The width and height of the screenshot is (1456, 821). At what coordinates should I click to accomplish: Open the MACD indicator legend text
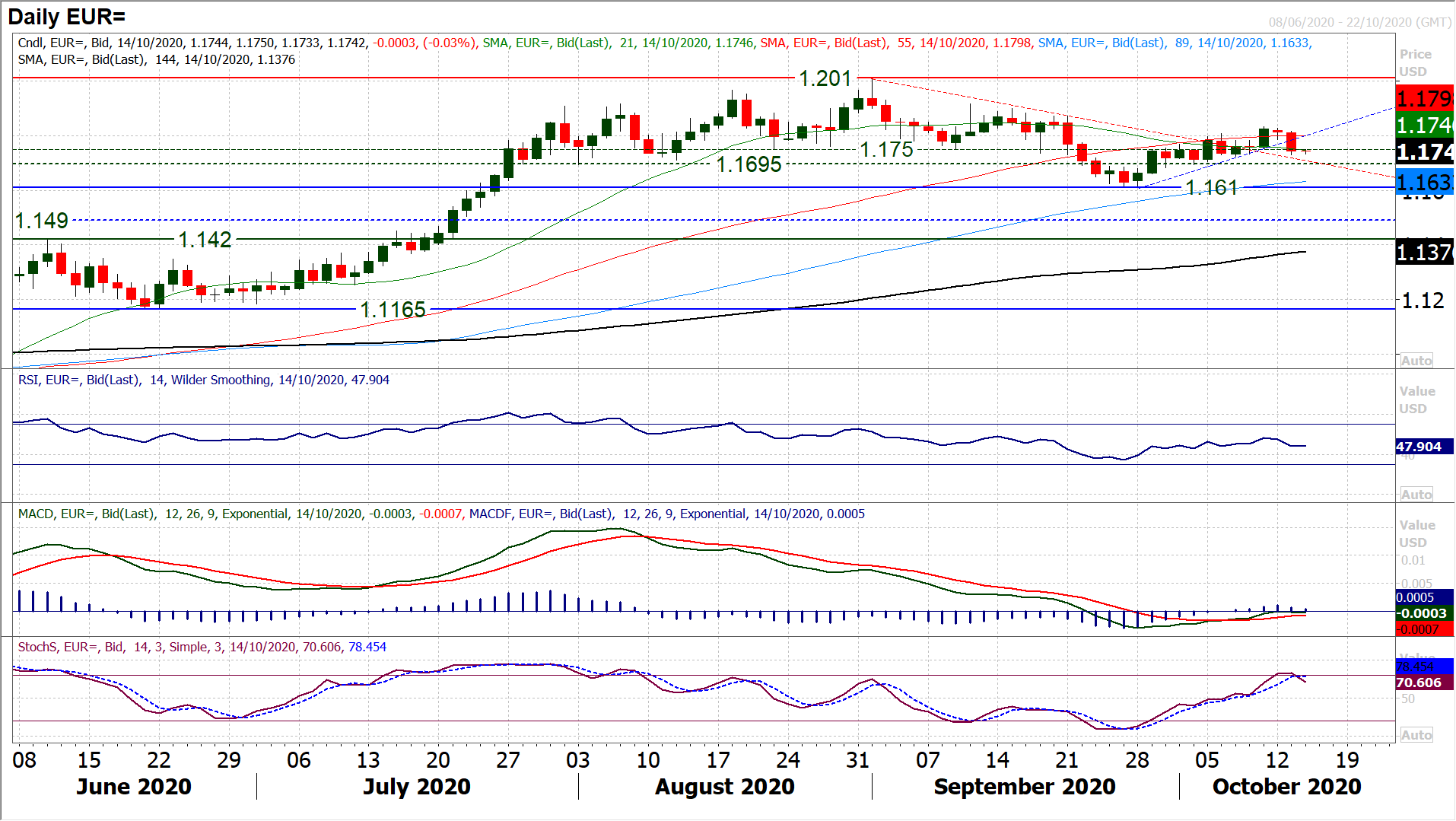[x=441, y=514]
